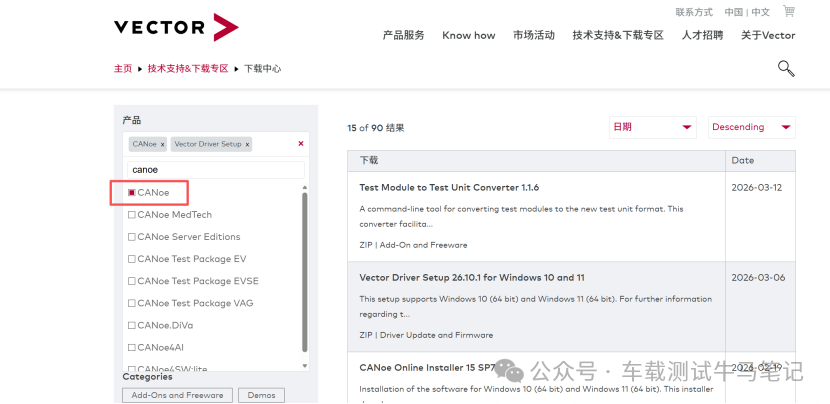Open the 人才招聘 menu
Screen dimensions: 830x404
(x=702, y=35)
